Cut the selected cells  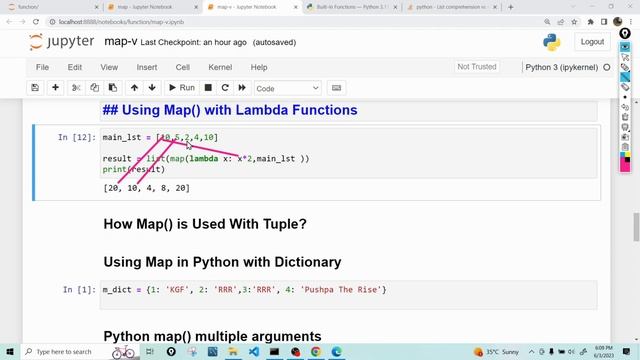76,88
